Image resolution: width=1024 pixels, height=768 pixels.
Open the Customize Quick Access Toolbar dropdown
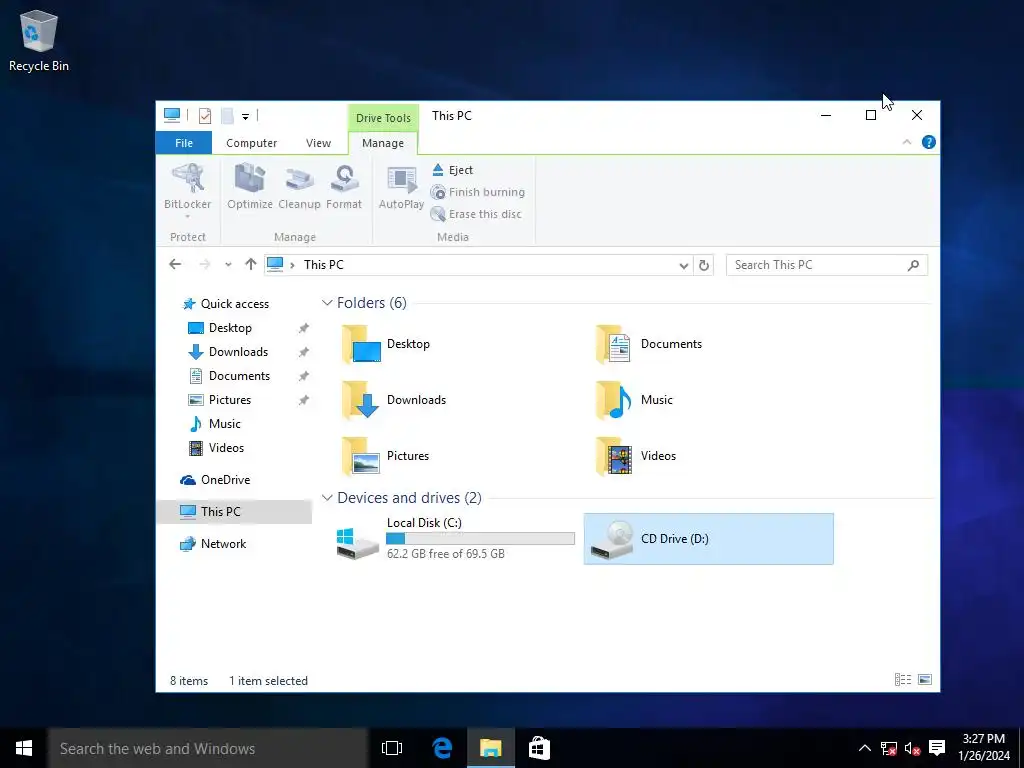click(246, 116)
